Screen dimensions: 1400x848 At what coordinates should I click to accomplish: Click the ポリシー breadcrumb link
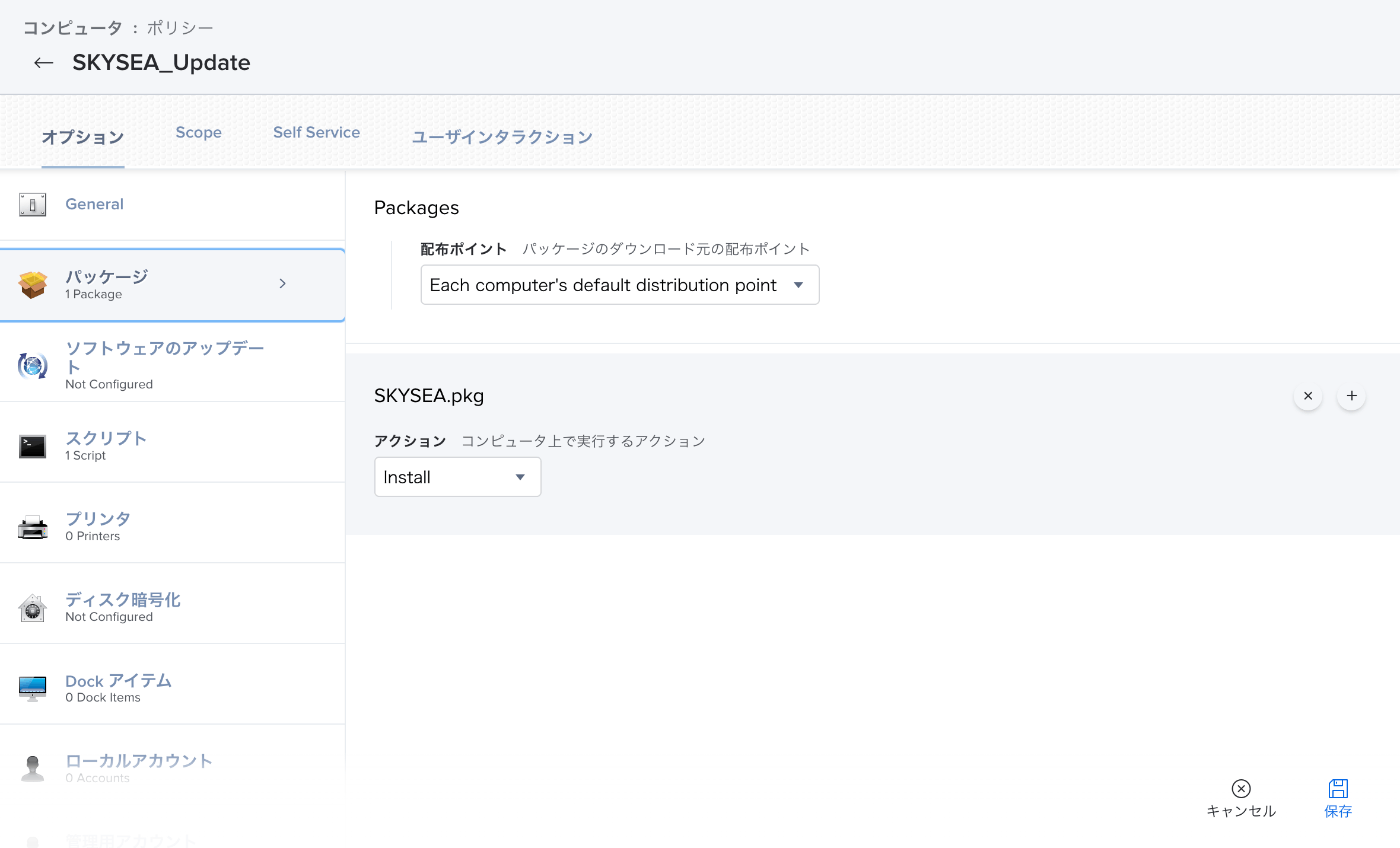click(180, 28)
